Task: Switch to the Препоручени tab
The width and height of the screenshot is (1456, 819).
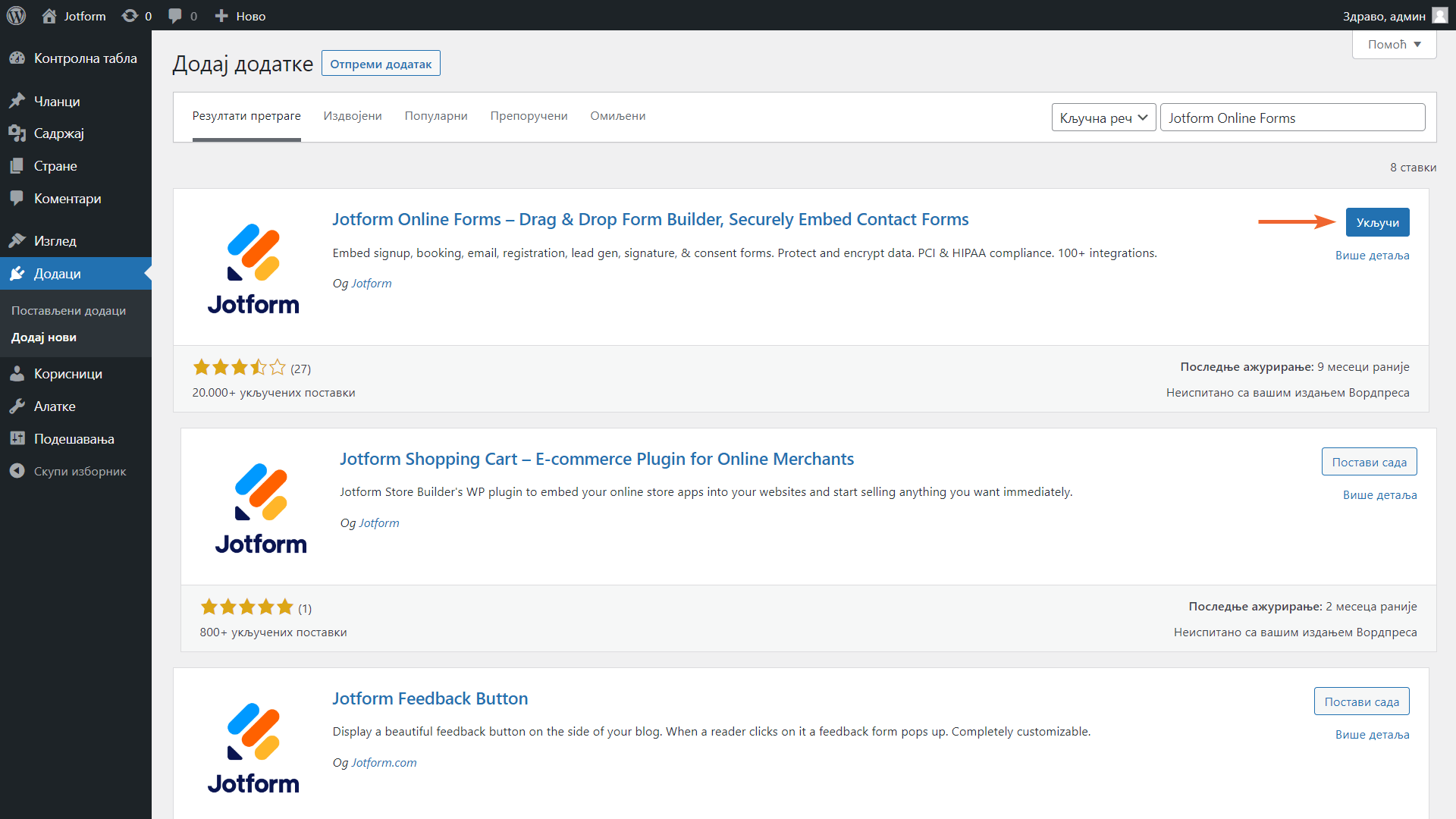Action: coord(529,116)
